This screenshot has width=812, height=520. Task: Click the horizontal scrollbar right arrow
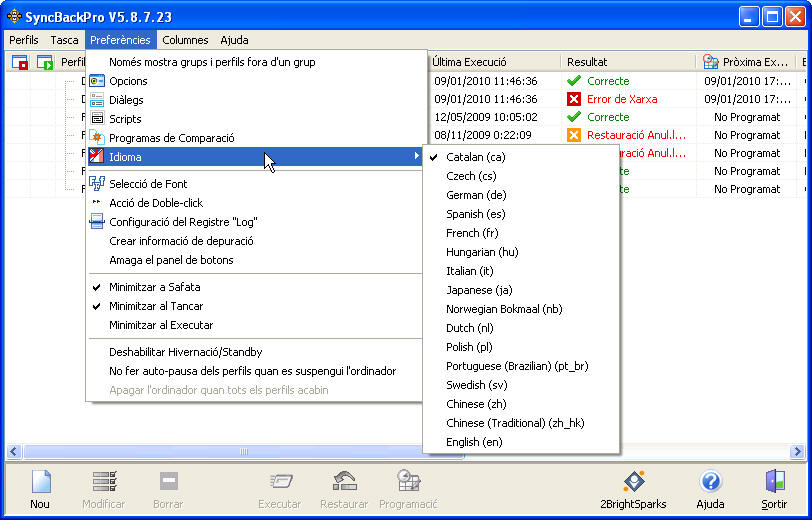[798, 452]
